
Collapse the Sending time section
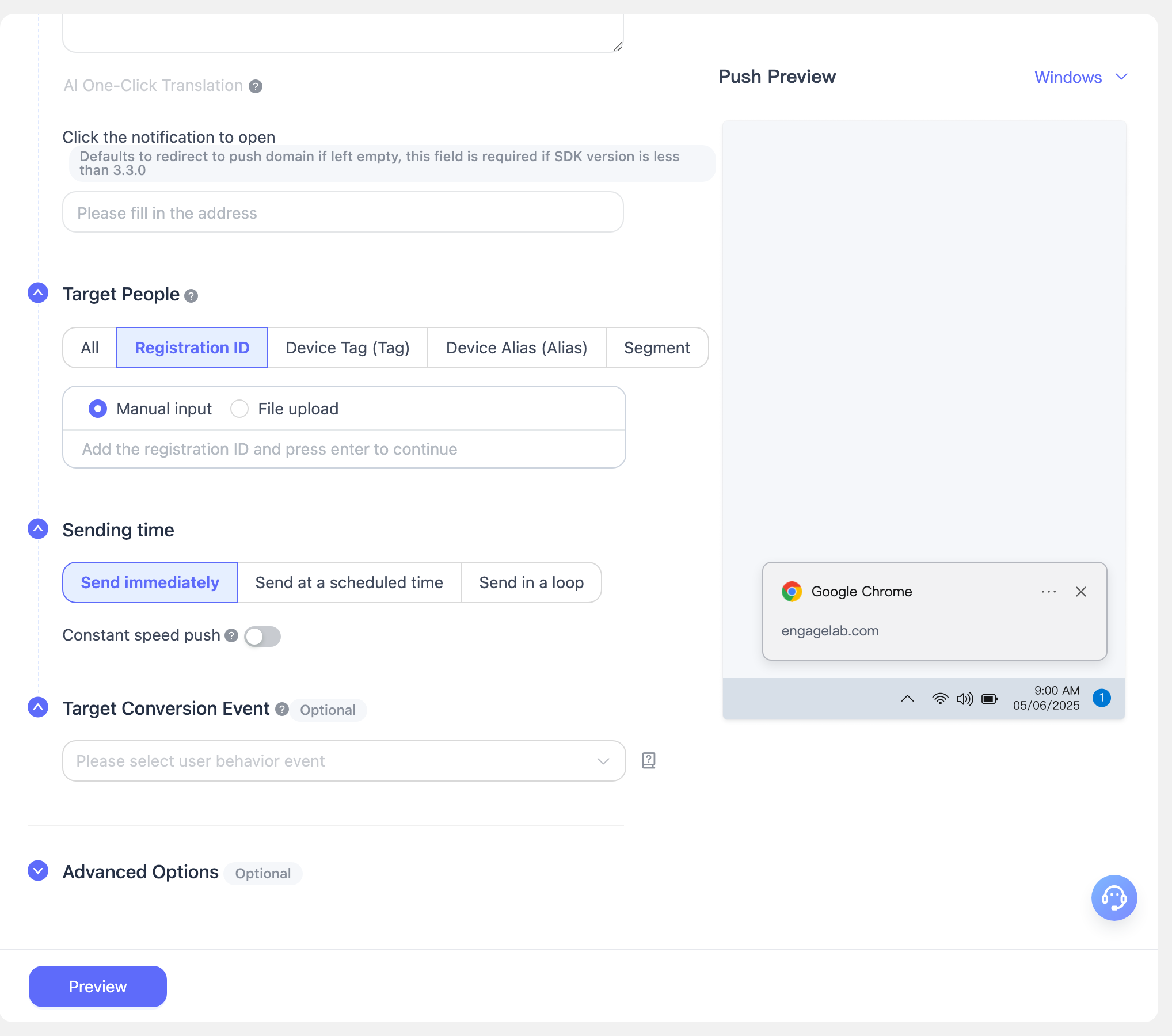coord(38,529)
